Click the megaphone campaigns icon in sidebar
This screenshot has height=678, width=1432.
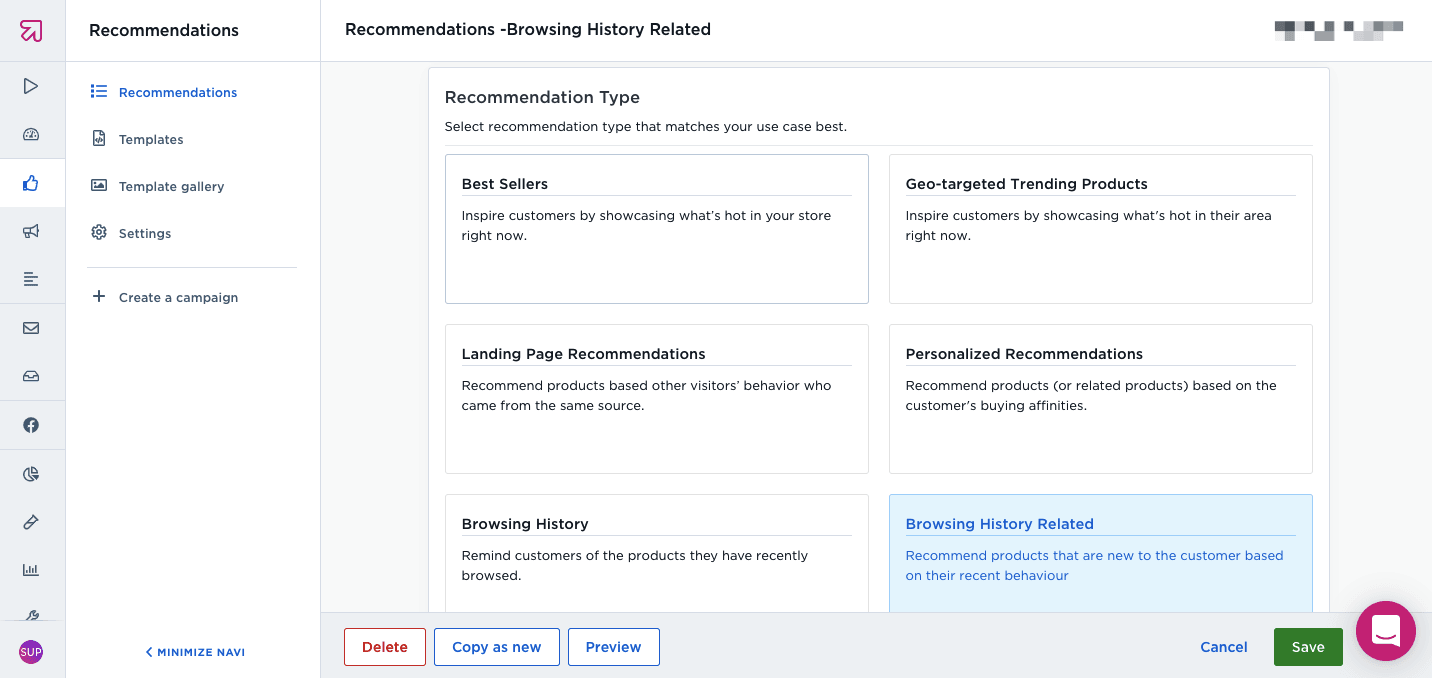click(x=31, y=231)
